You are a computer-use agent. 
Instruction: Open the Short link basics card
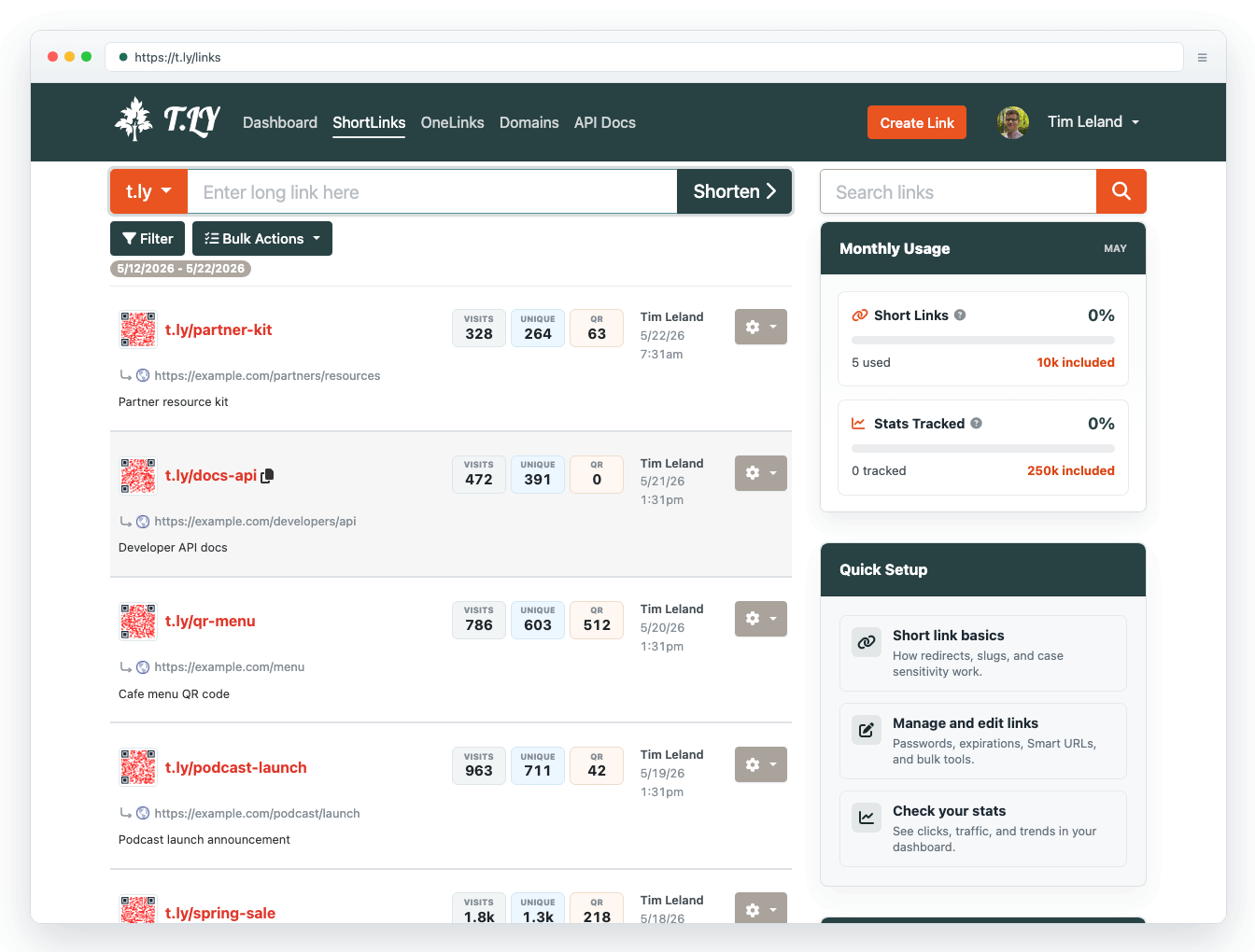tap(983, 653)
